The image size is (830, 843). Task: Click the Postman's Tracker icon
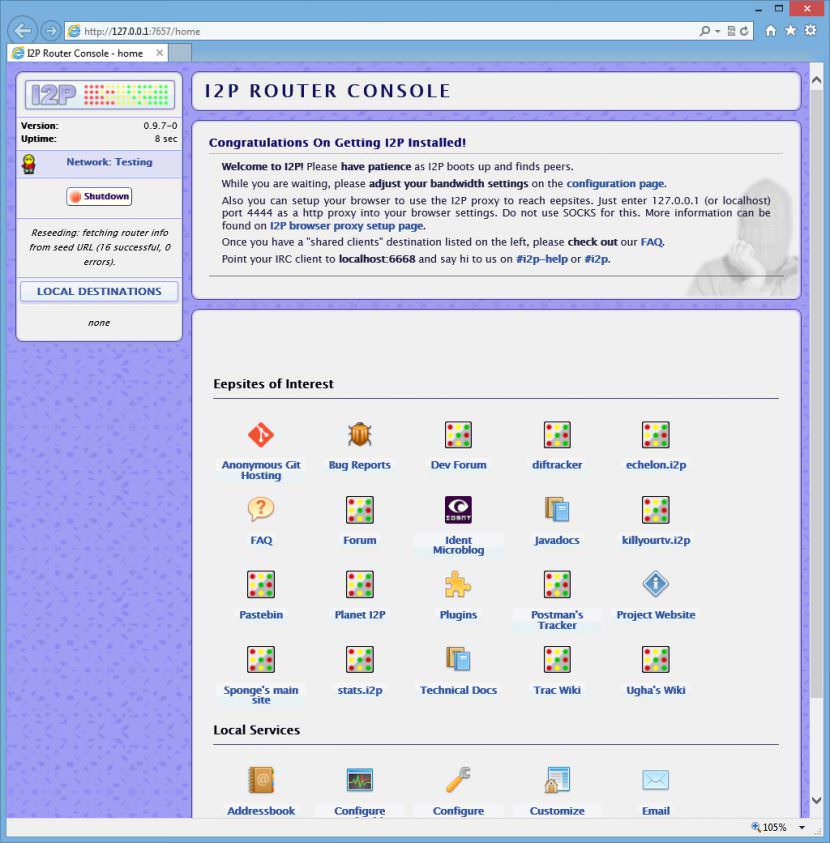pyautogui.click(x=557, y=584)
